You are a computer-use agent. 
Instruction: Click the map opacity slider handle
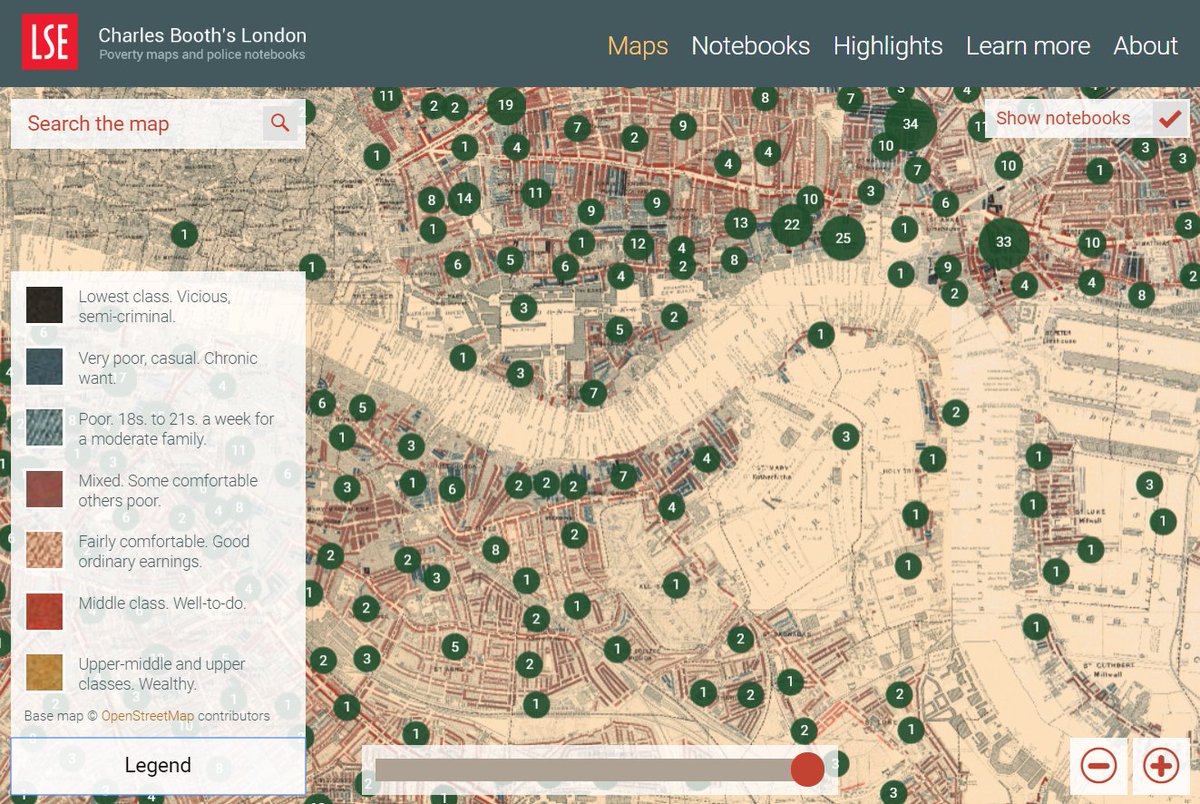(808, 769)
